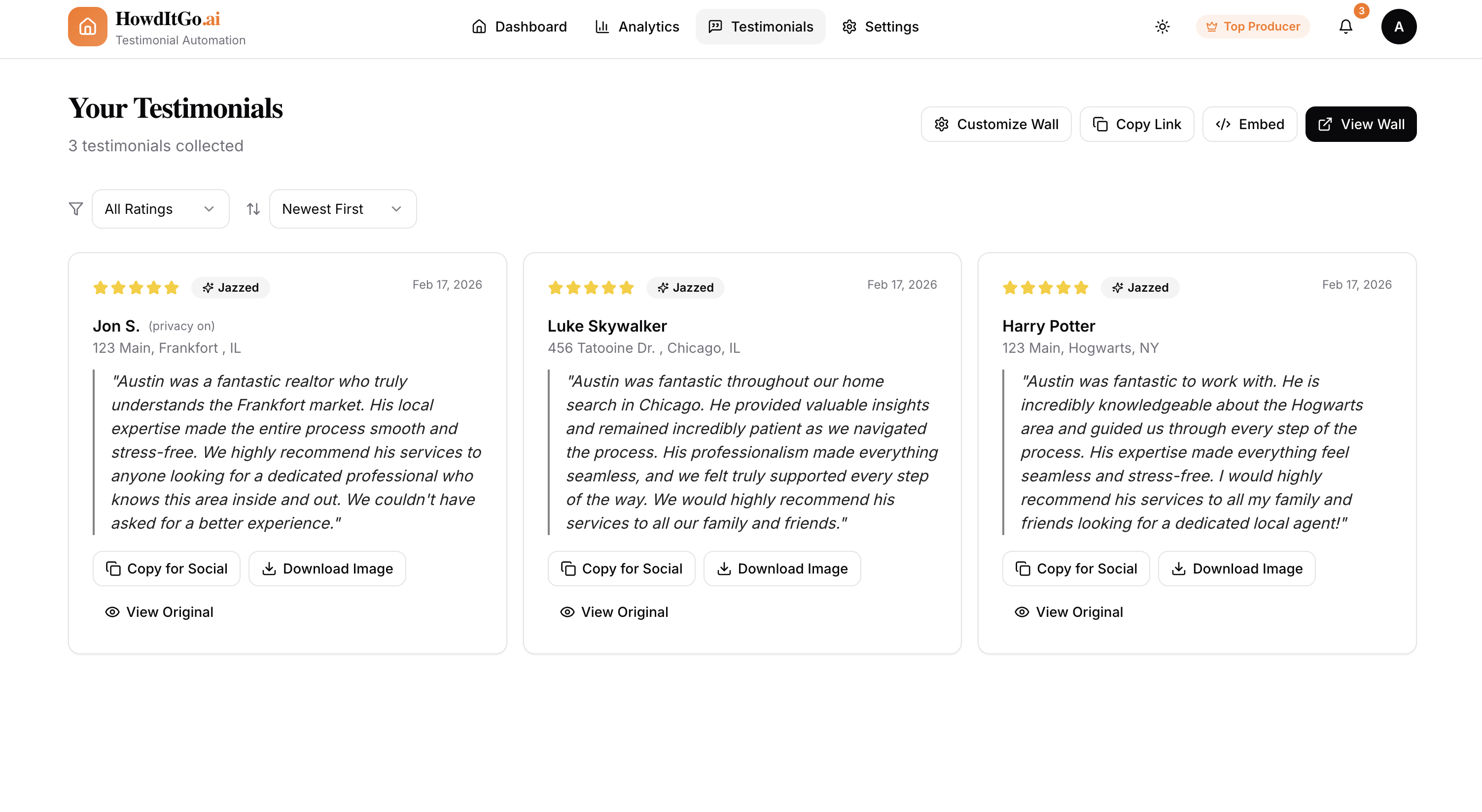Toggle light and dark theme

click(1162, 27)
